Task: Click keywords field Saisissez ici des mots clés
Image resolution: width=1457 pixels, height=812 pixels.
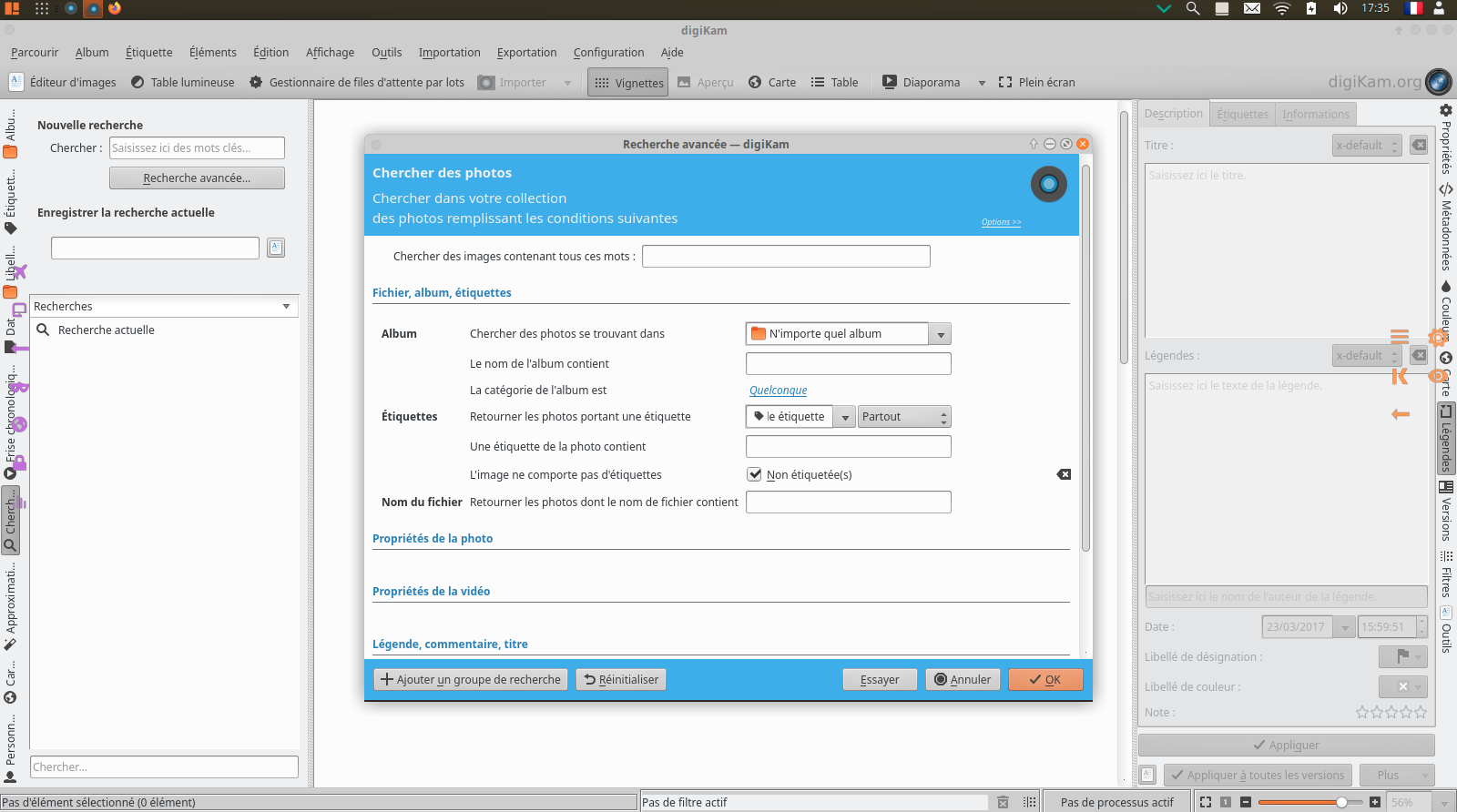Action: [197, 147]
